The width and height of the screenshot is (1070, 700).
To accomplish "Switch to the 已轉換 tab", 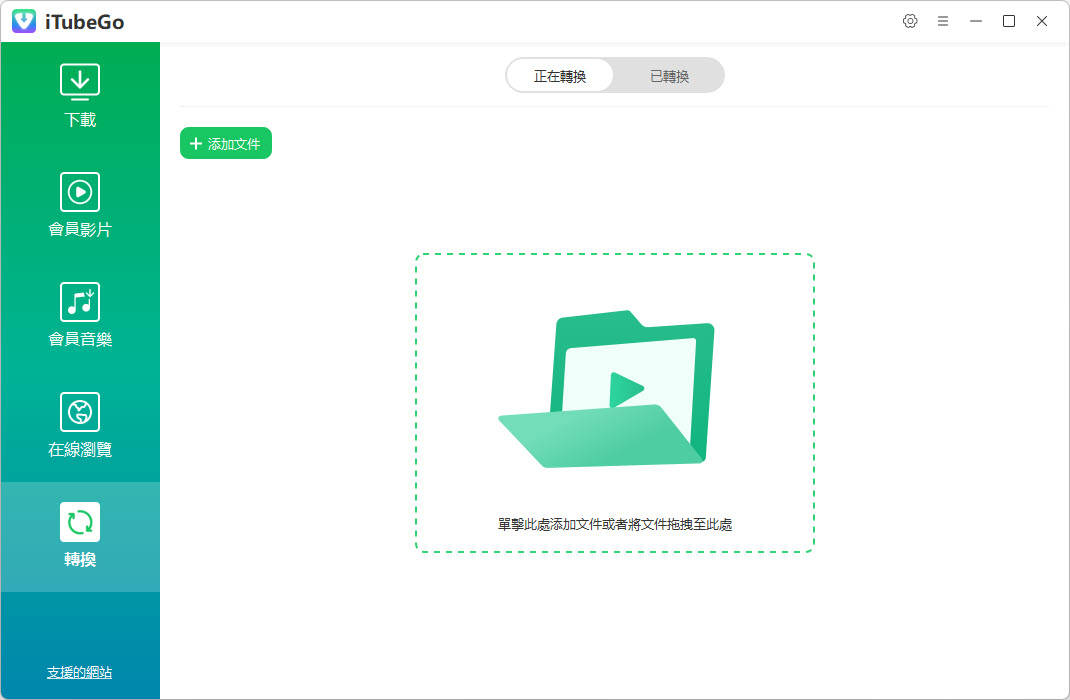I will tap(669, 76).
